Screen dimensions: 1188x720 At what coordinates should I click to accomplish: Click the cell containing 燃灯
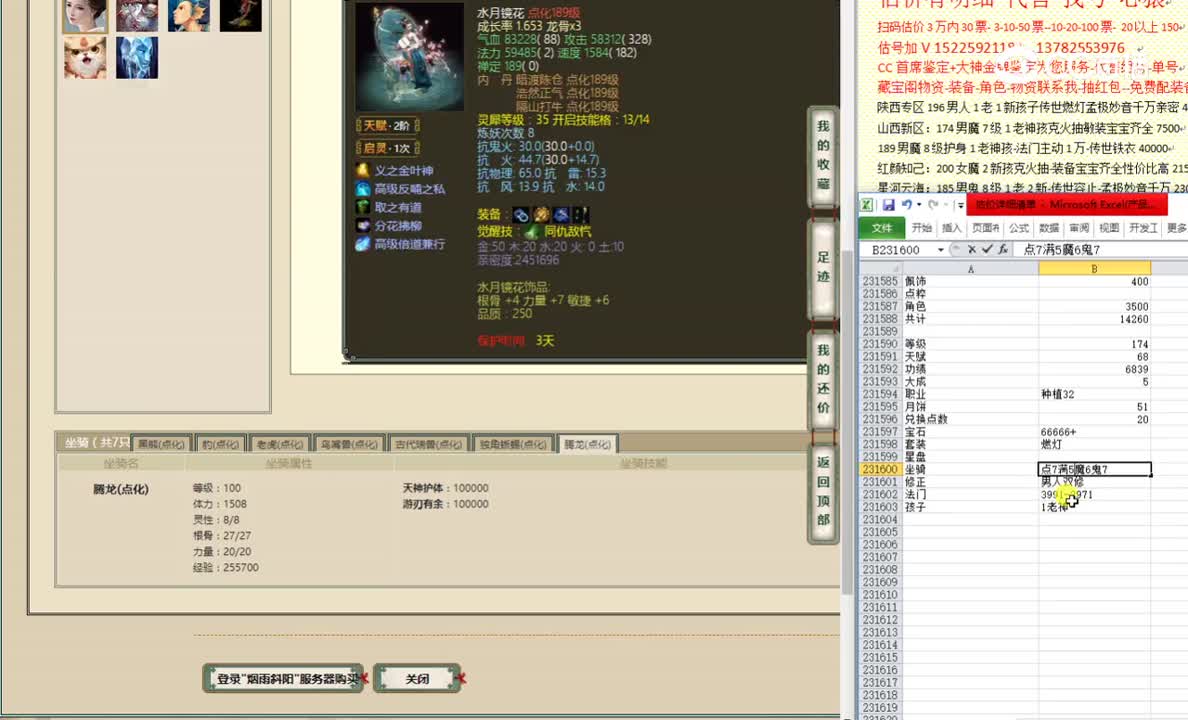coord(1094,444)
